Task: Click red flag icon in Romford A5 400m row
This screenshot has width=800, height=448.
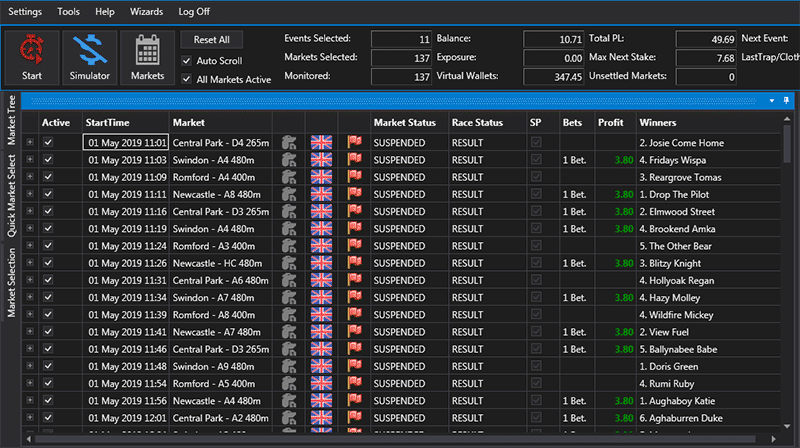Action: [355, 383]
